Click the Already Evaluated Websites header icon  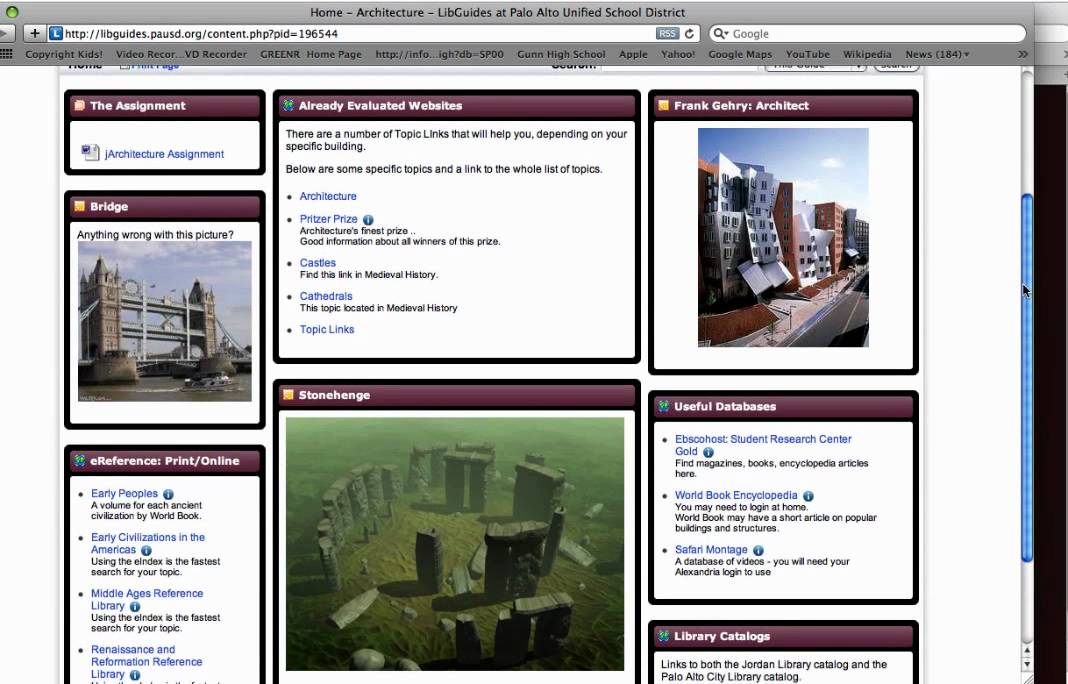pos(288,106)
